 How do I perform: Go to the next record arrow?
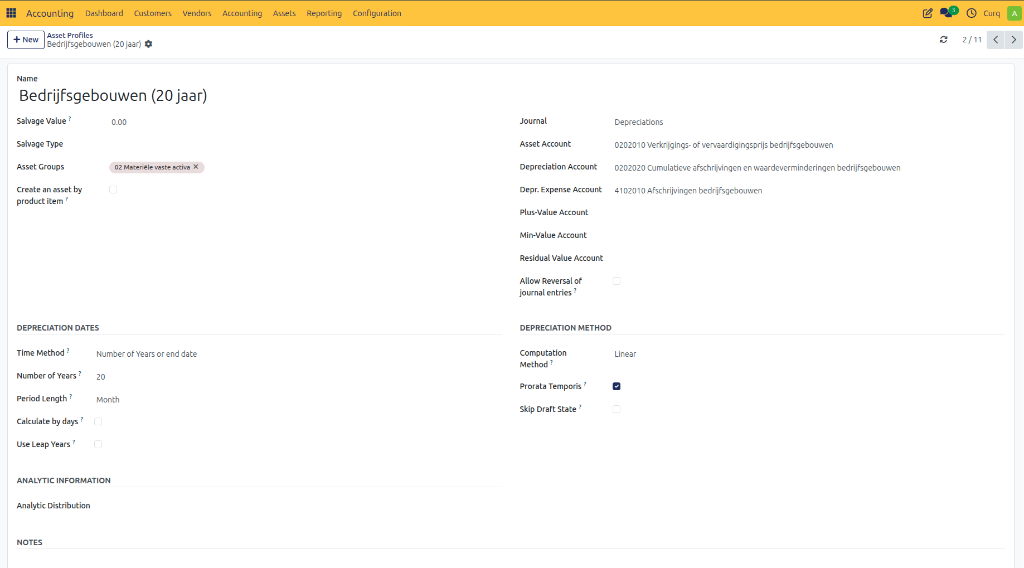pos(1014,40)
